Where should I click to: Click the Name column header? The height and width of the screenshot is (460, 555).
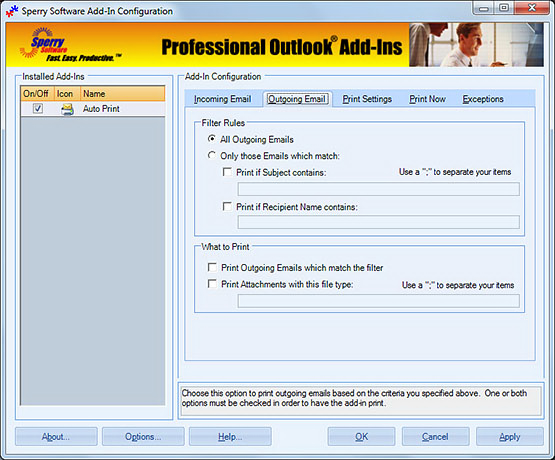(122, 94)
